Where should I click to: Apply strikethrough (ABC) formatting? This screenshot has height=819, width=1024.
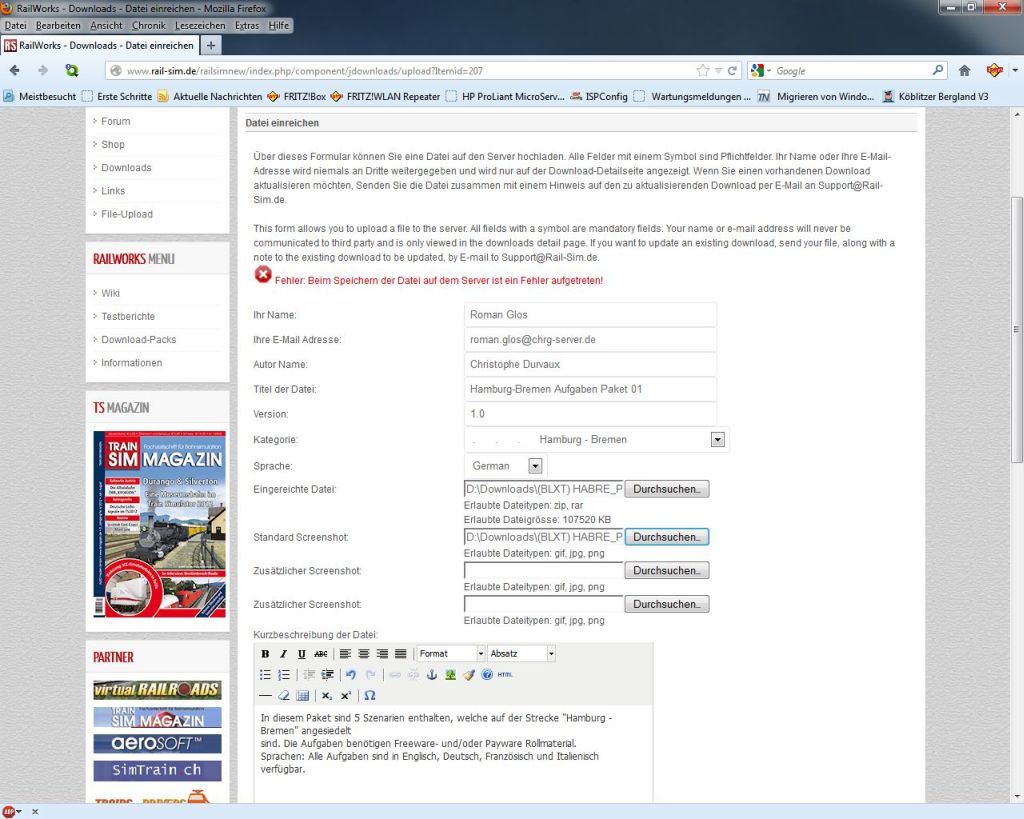(x=321, y=654)
